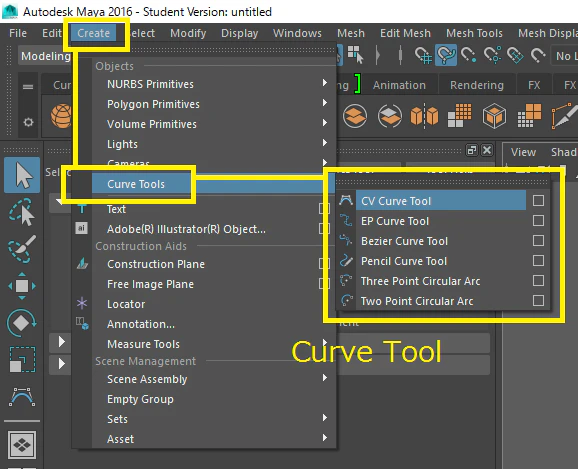Expand Polygon Primitives submenu
This screenshot has width=578, height=469.
[x=324, y=103]
